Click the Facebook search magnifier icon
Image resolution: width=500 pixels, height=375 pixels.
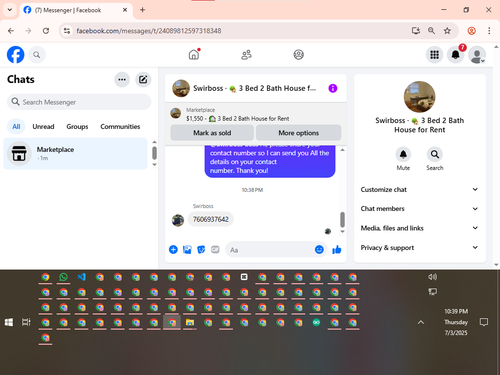tap(37, 55)
